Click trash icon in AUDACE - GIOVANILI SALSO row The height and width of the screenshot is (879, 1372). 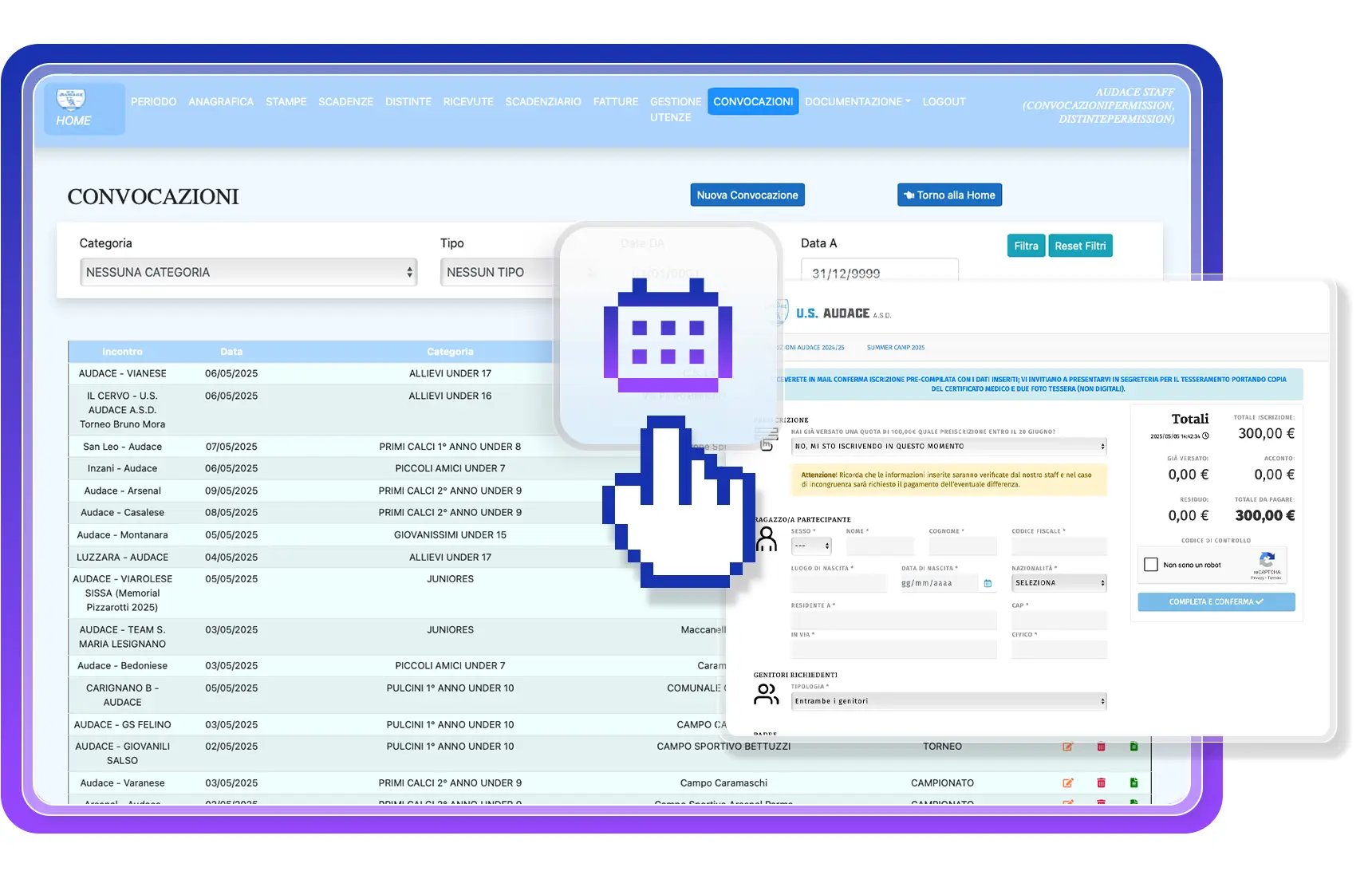(1101, 747)
